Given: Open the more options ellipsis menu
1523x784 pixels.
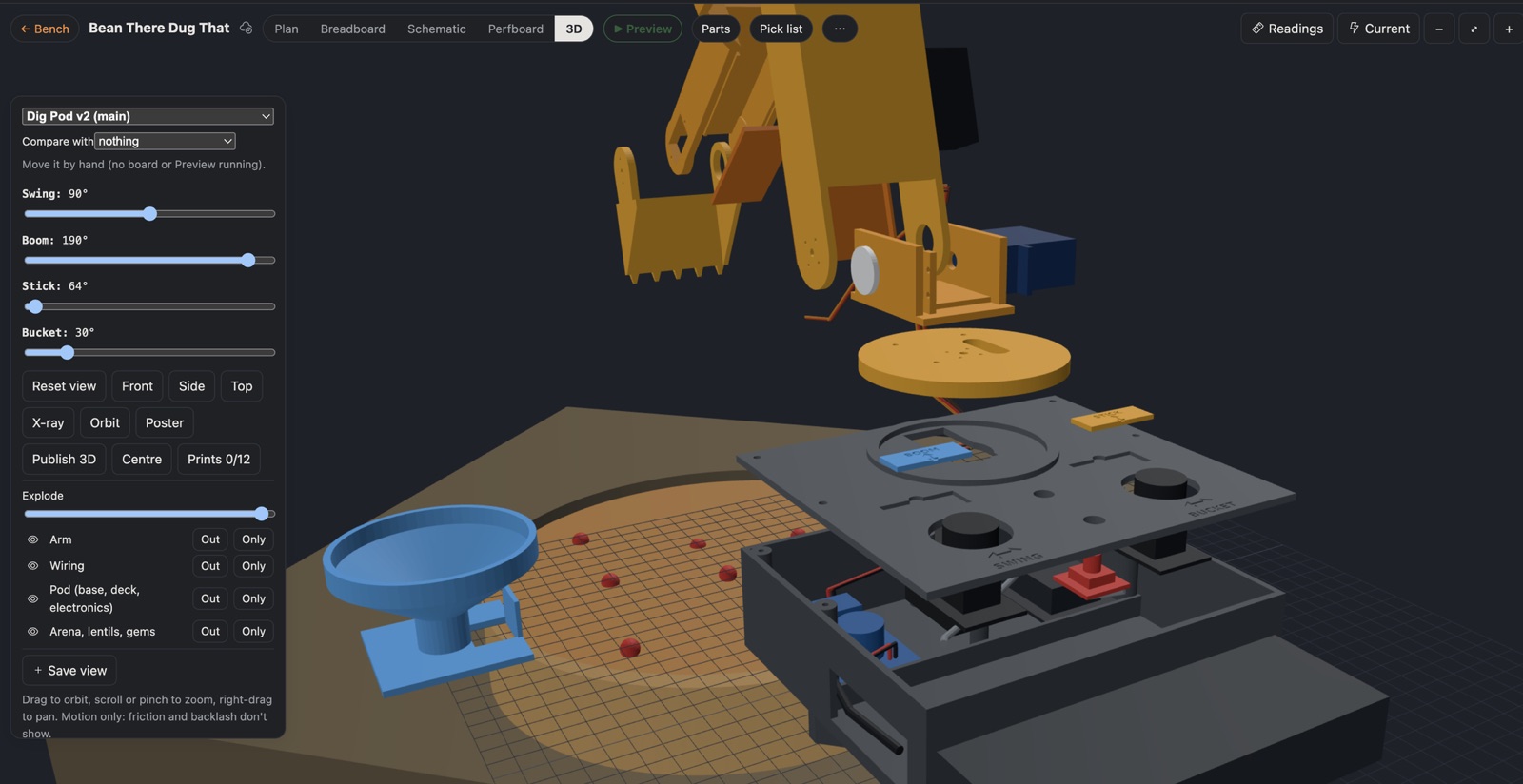Looking at the screenshot, I should [x=840, y=29].
